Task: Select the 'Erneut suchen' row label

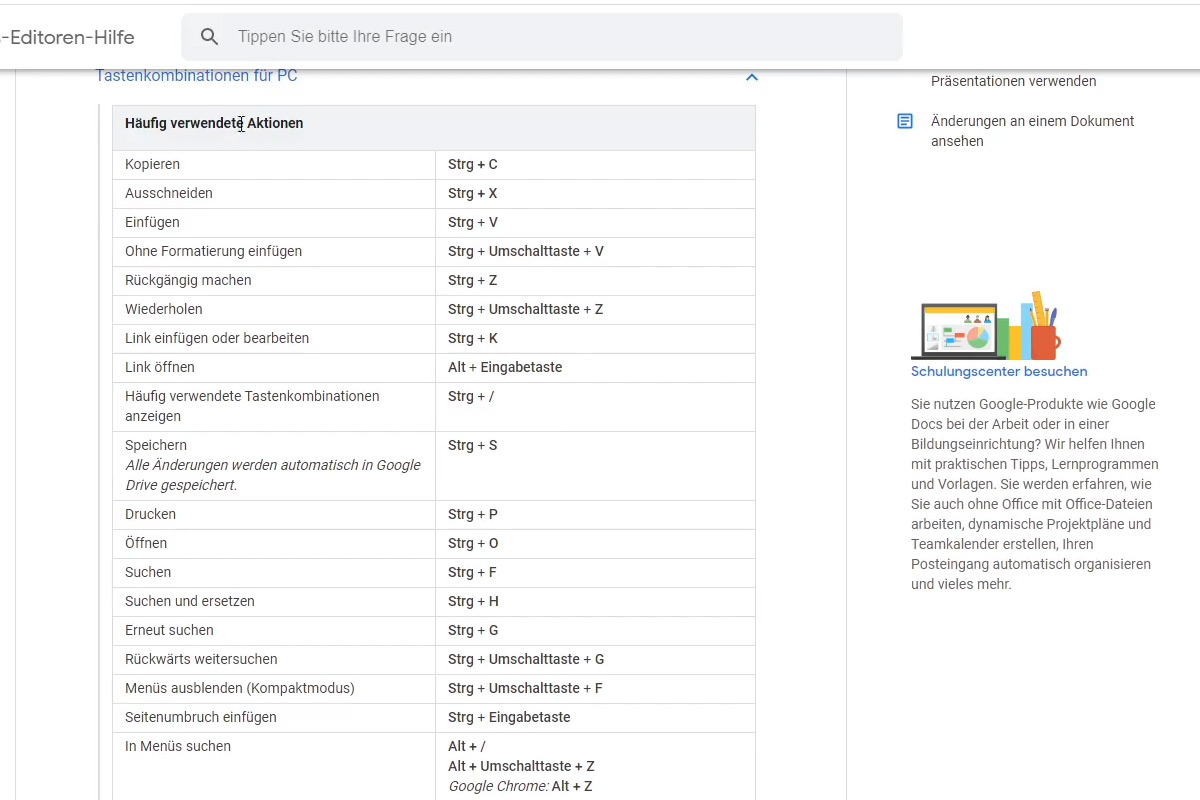Action: click(169, 630)
